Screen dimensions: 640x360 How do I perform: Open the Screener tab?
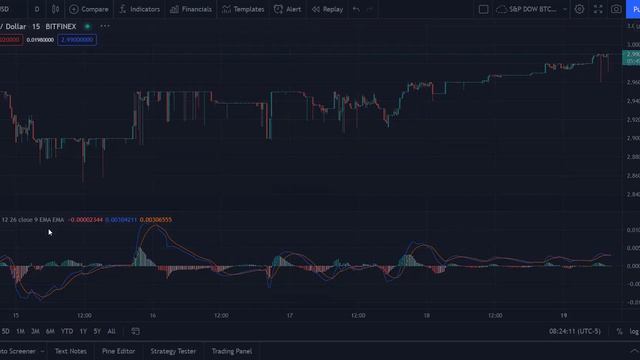(17, 351)
